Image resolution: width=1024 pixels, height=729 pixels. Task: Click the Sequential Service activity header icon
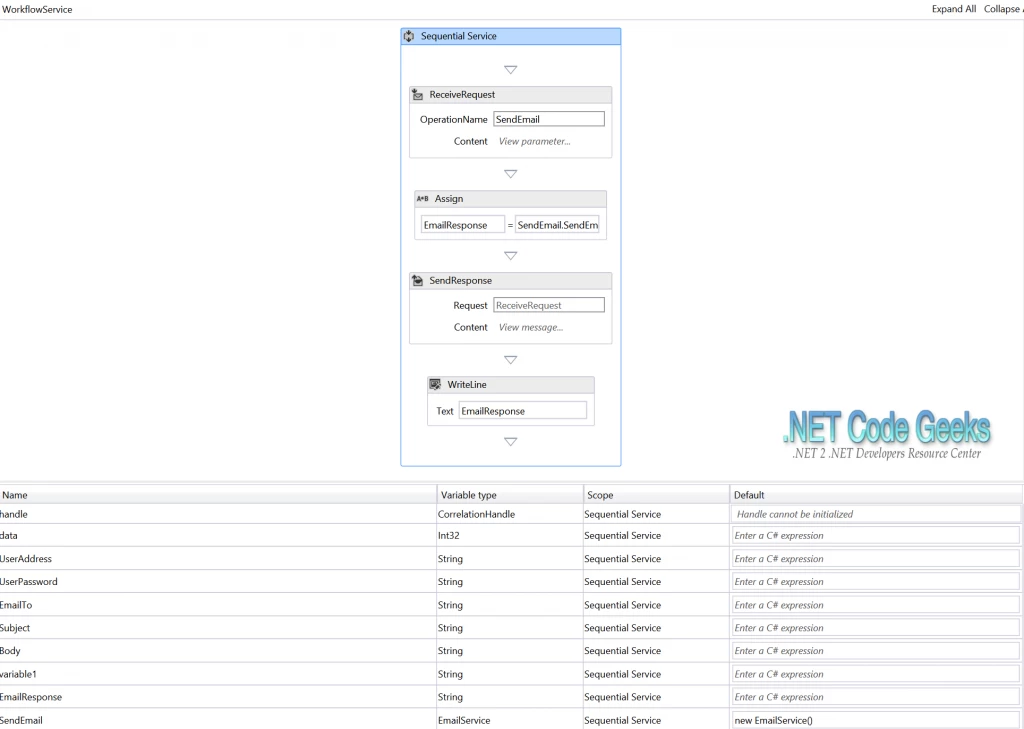point(409,35)
